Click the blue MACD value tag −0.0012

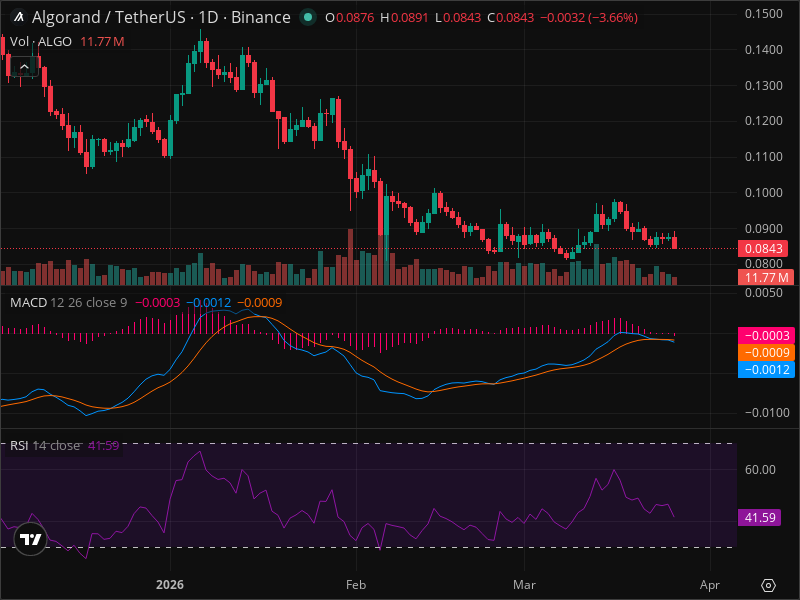point(766,369)
